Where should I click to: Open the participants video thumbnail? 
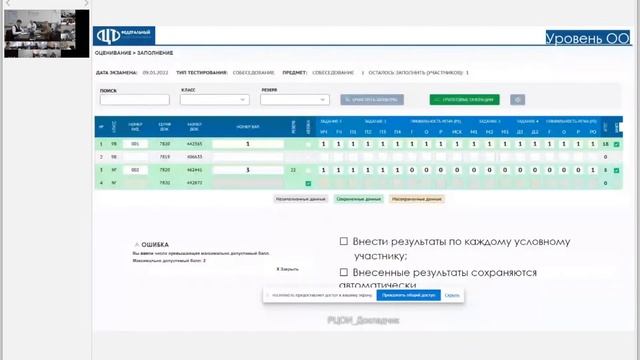point(47,33)
